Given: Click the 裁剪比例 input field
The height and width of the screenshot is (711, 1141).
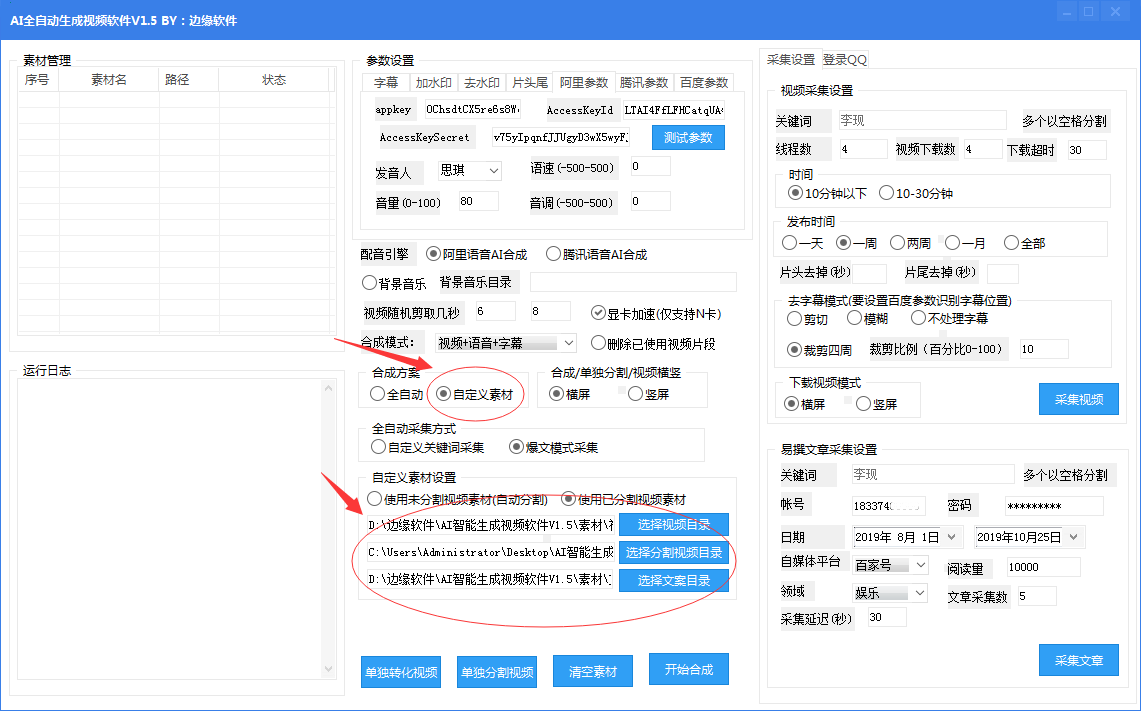Looking at the screenshot, I should (1043, 349).
